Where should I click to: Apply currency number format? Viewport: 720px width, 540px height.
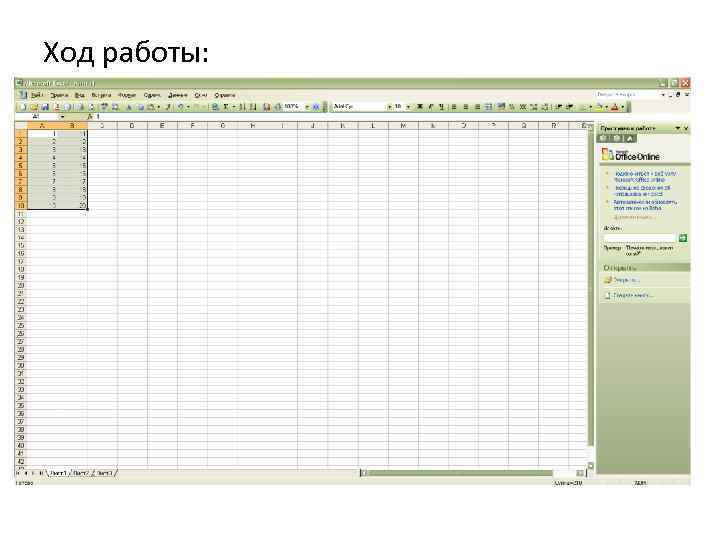pos(501,107)
